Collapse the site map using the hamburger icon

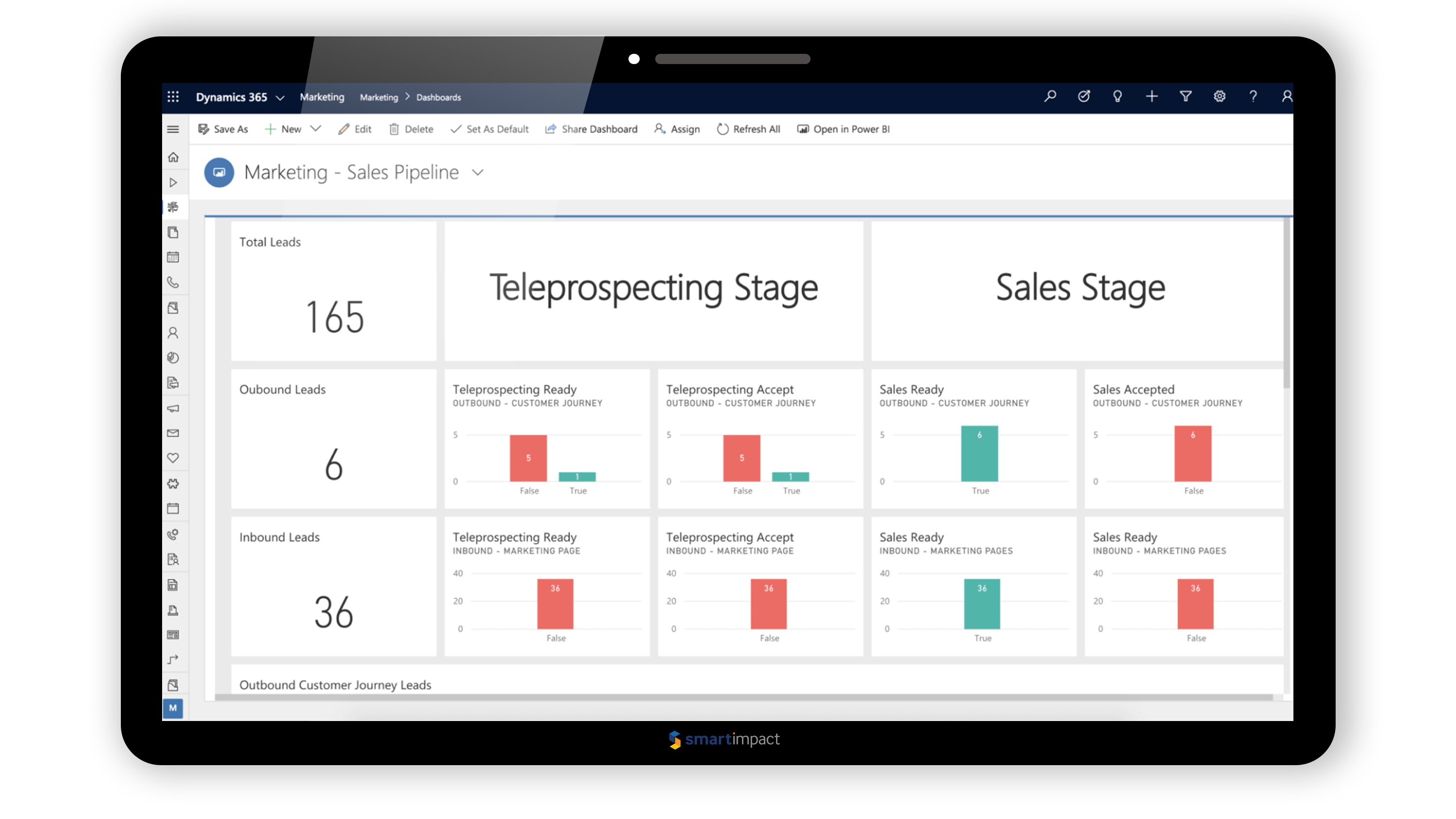(x=174, y=129)
